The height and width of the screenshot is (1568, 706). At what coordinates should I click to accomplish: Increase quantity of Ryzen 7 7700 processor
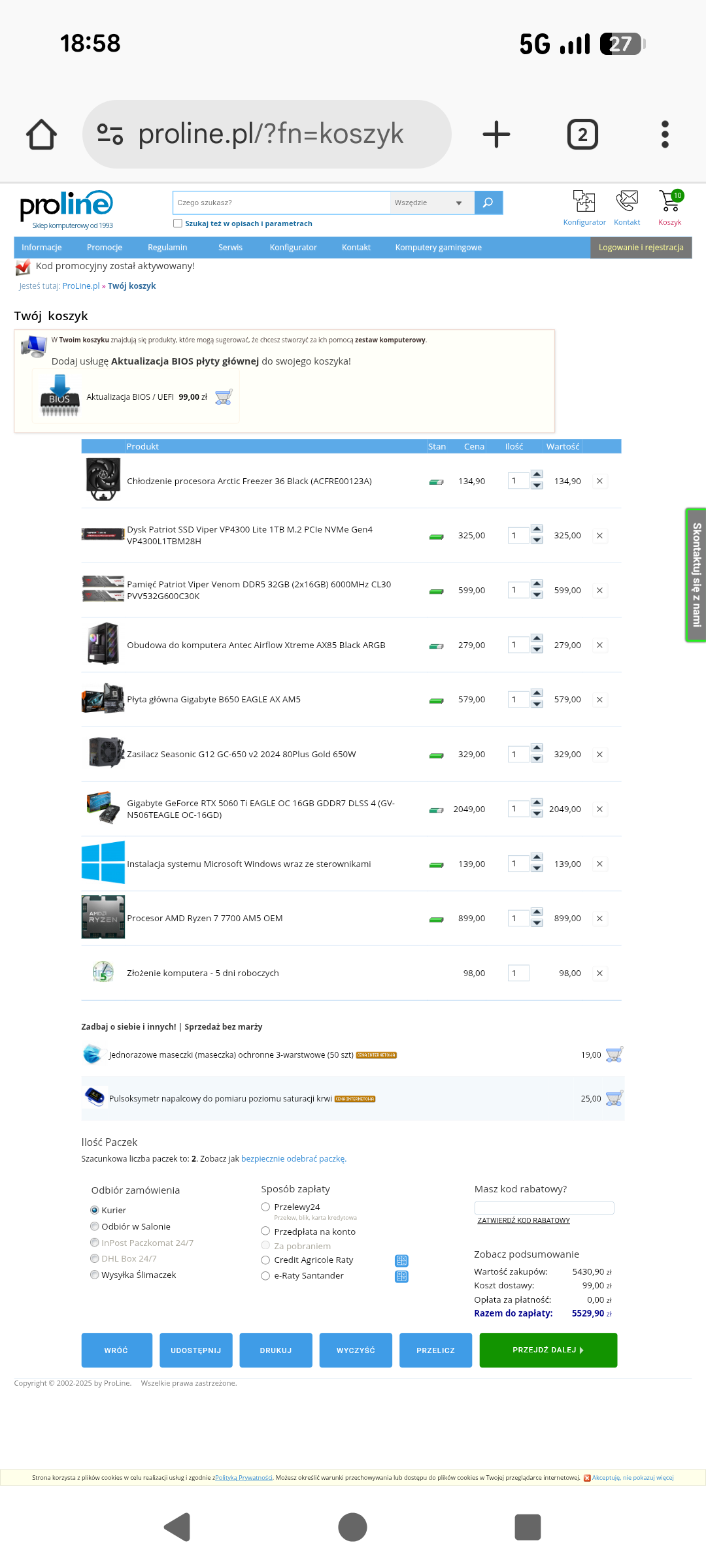(x=537, y=912)
